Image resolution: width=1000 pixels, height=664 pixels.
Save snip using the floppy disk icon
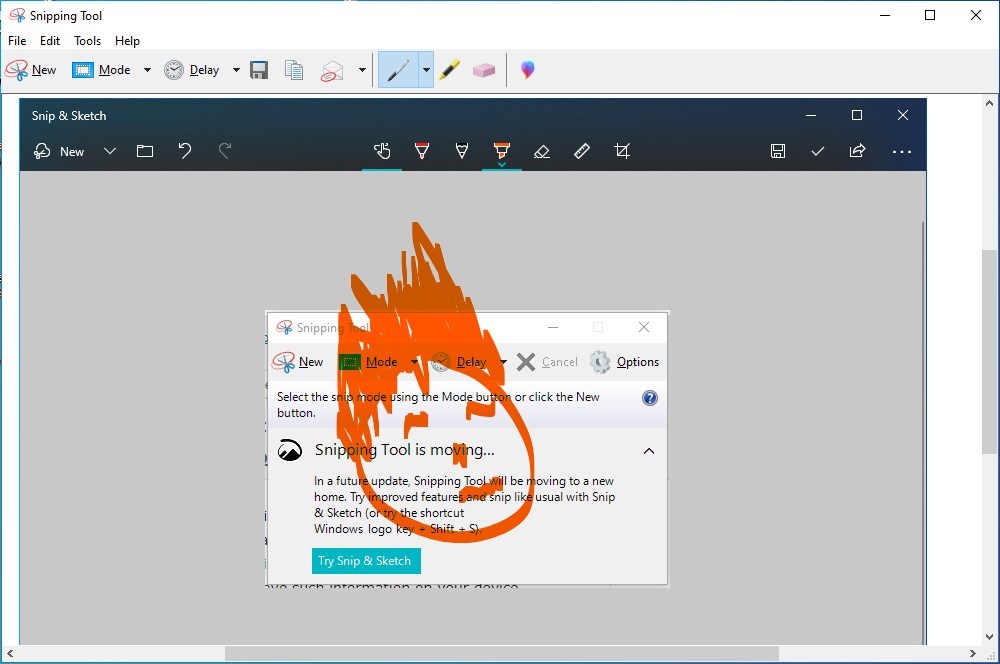tap(259, 70)
